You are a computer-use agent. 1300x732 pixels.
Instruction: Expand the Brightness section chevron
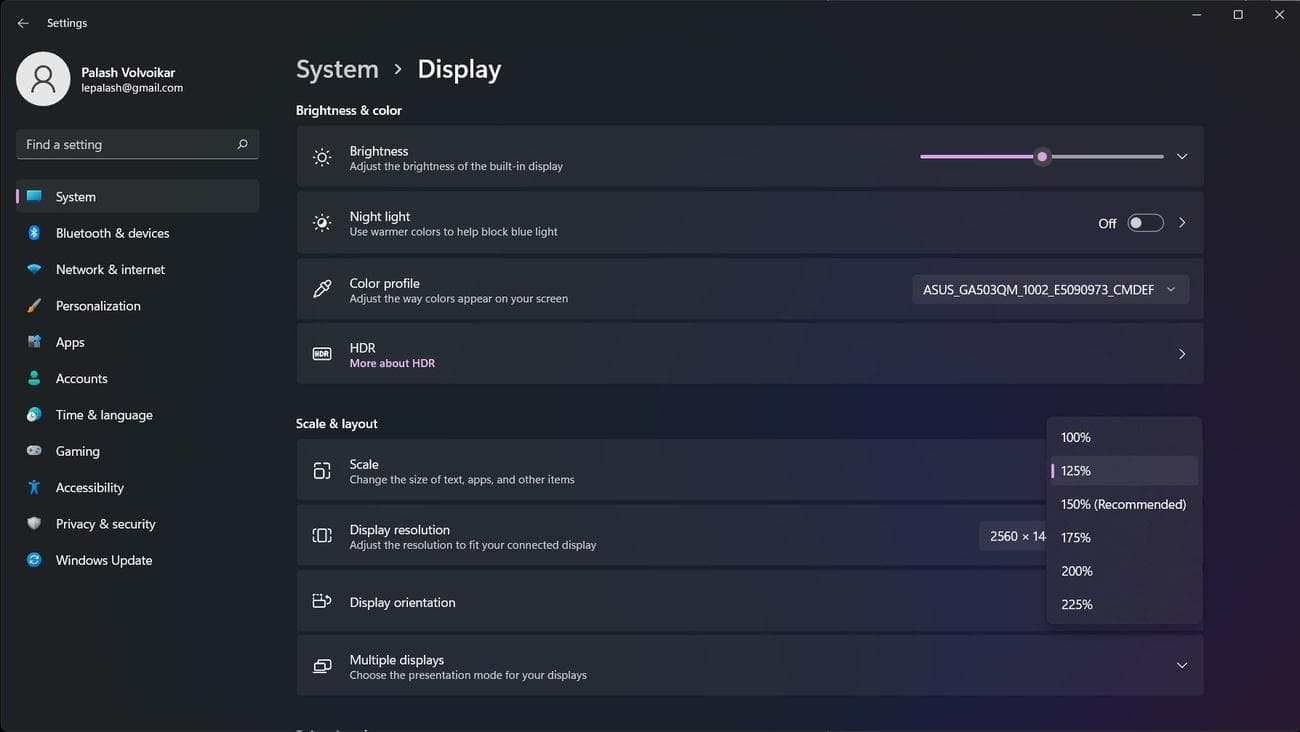1181,156
